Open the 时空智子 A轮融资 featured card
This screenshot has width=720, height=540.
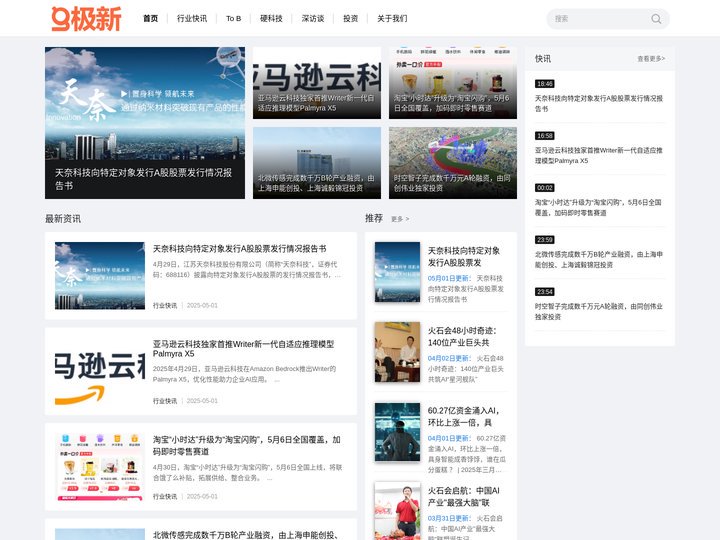[x=453, y=163]
